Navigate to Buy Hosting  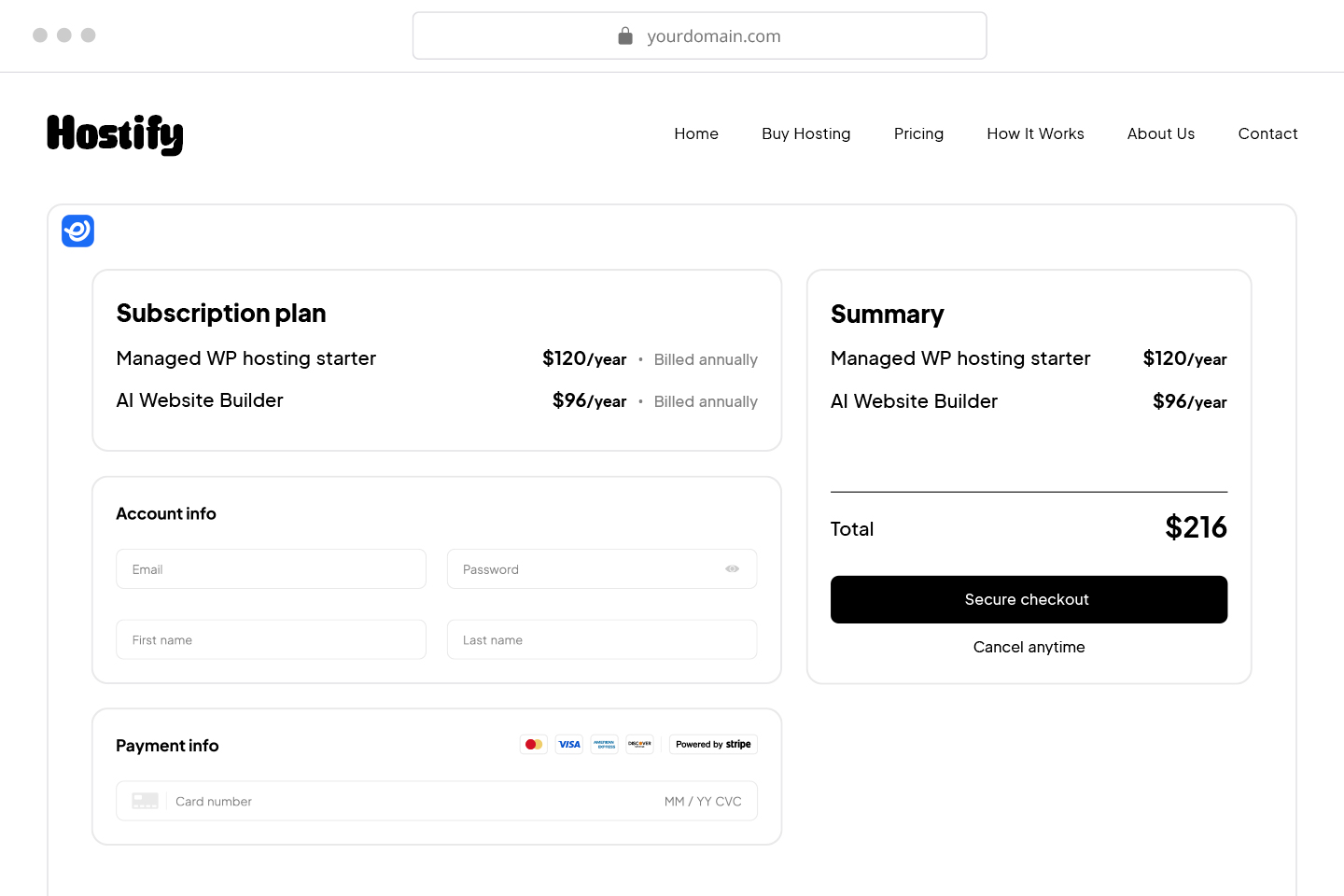pos(805,133)
